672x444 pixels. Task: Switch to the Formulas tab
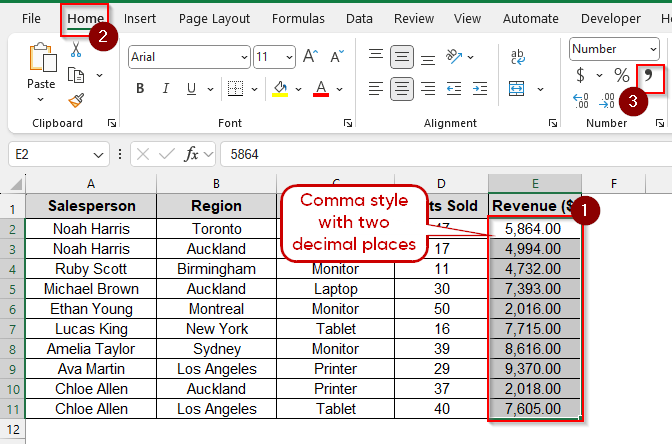[x=298, y=18]
